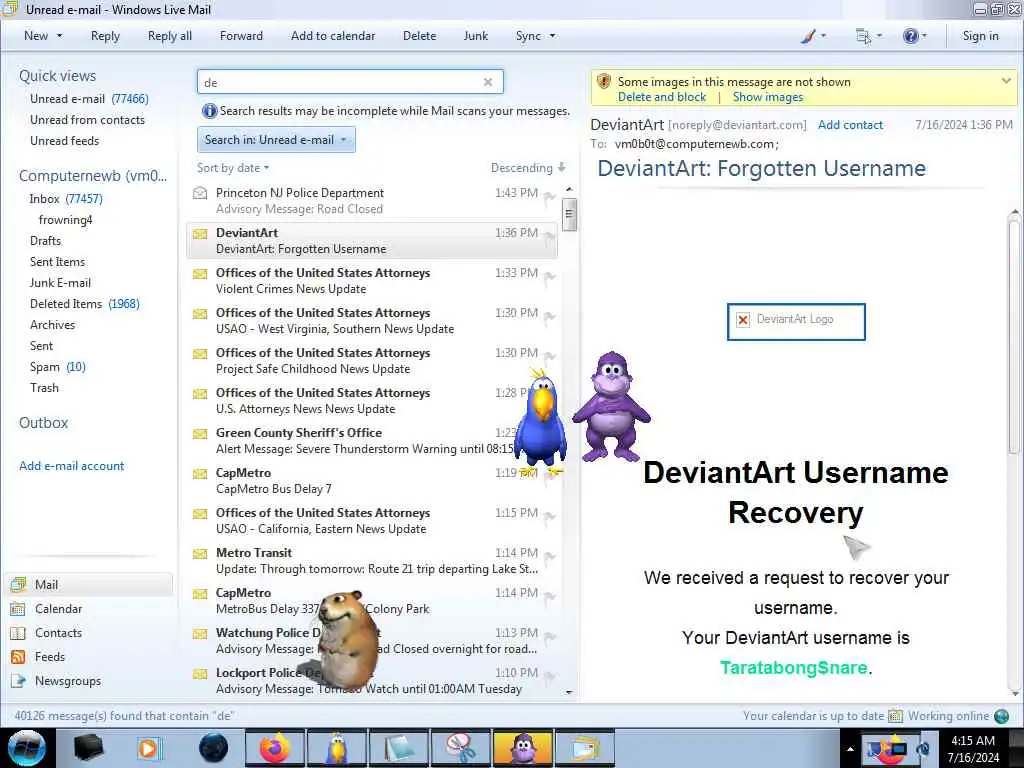Open the Sort by date dropdown

click(233, 168)
